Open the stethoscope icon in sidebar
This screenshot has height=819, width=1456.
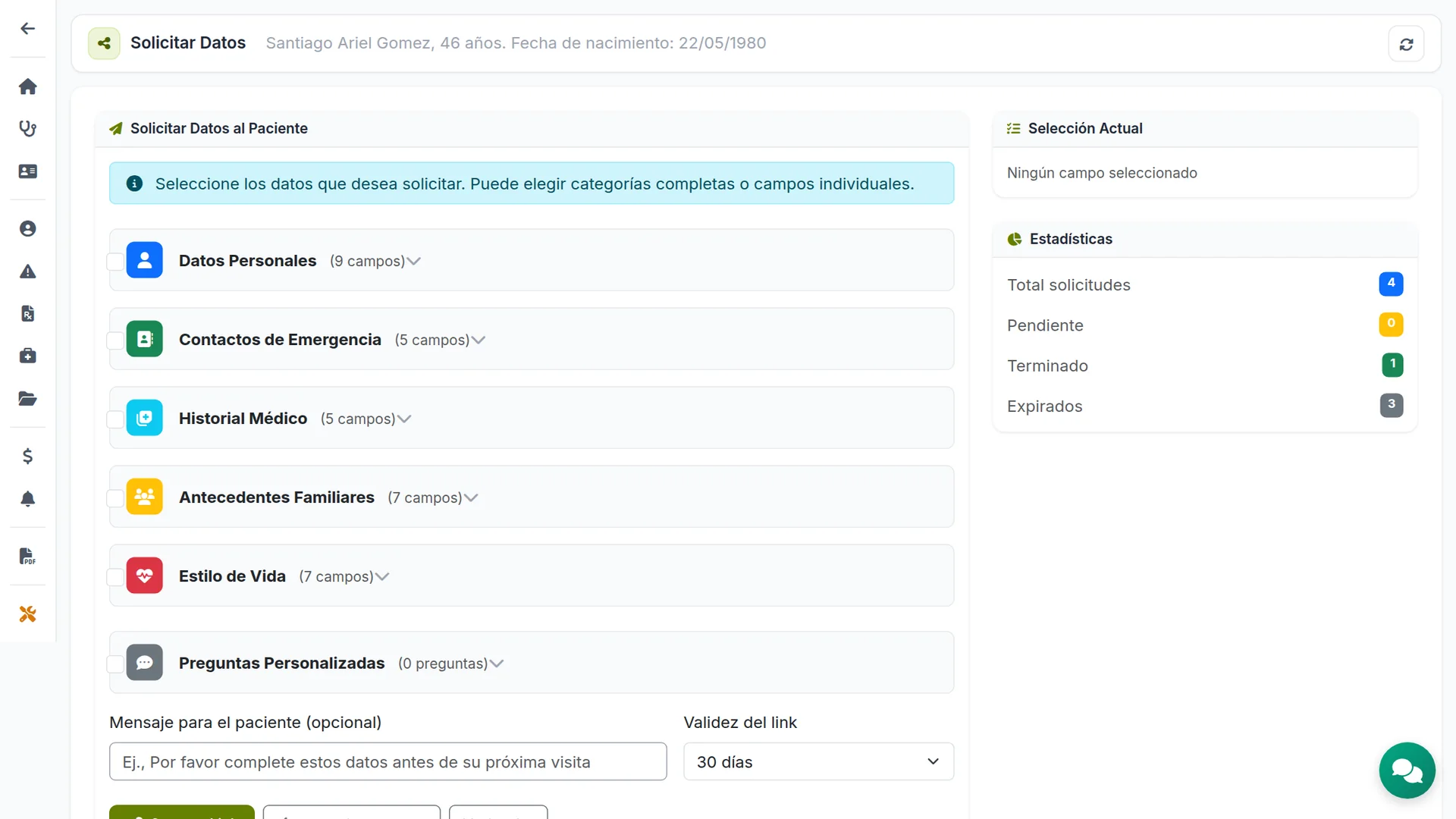pos(28,129)
